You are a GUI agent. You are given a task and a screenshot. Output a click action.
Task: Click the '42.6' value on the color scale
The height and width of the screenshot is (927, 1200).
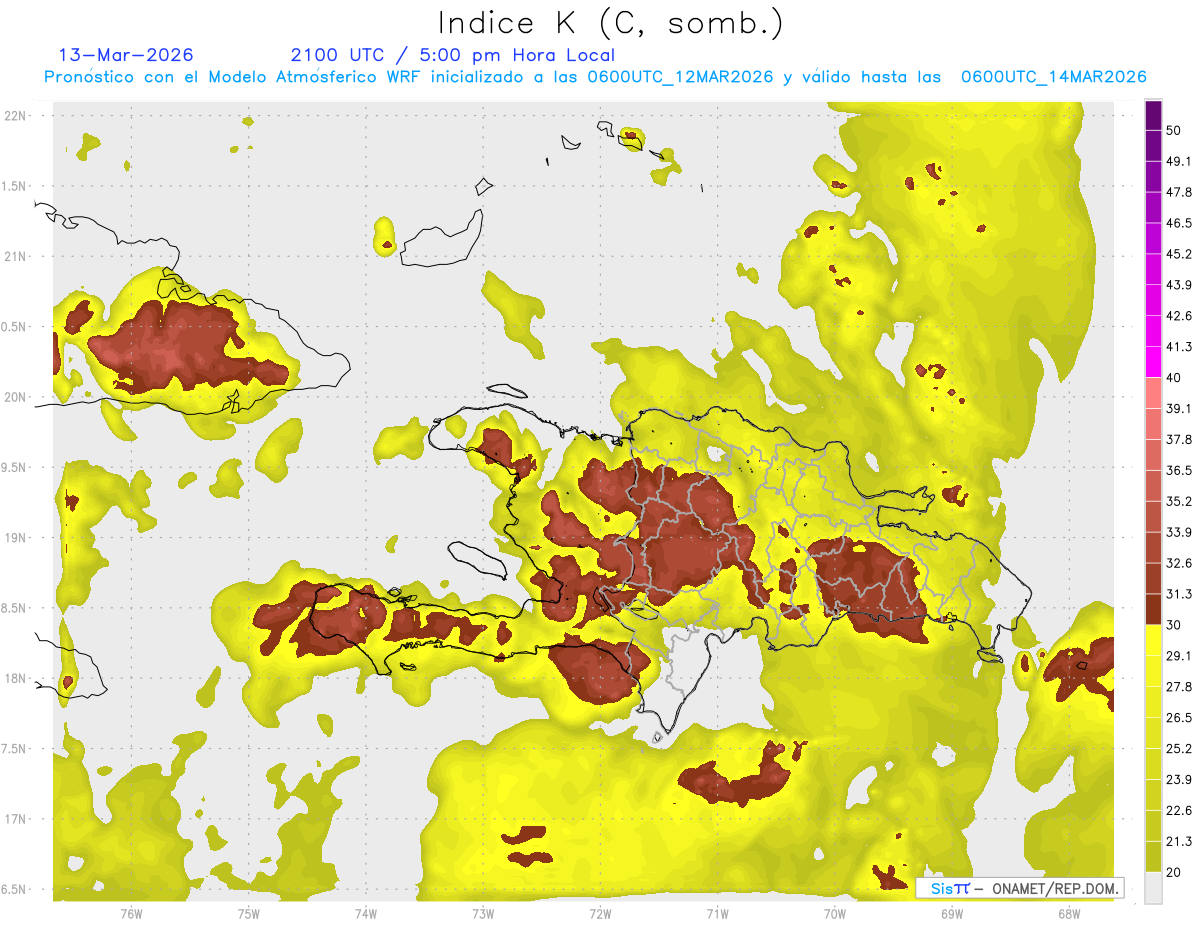coord(1179,317)
